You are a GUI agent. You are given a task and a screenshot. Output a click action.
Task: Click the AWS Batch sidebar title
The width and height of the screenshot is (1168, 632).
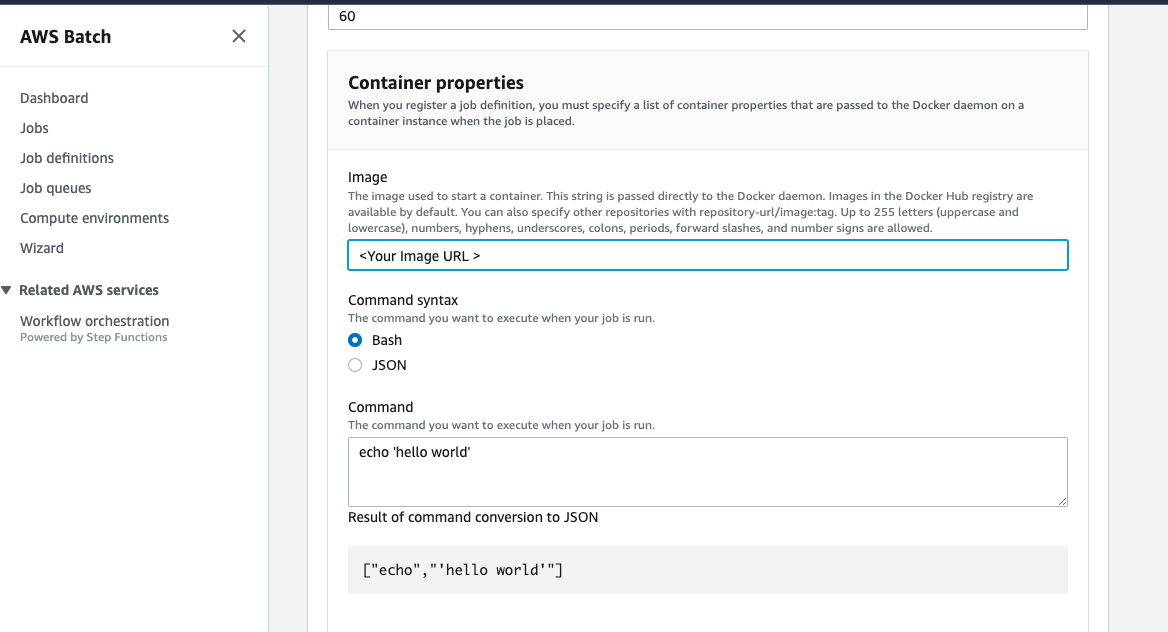[66, 37]
